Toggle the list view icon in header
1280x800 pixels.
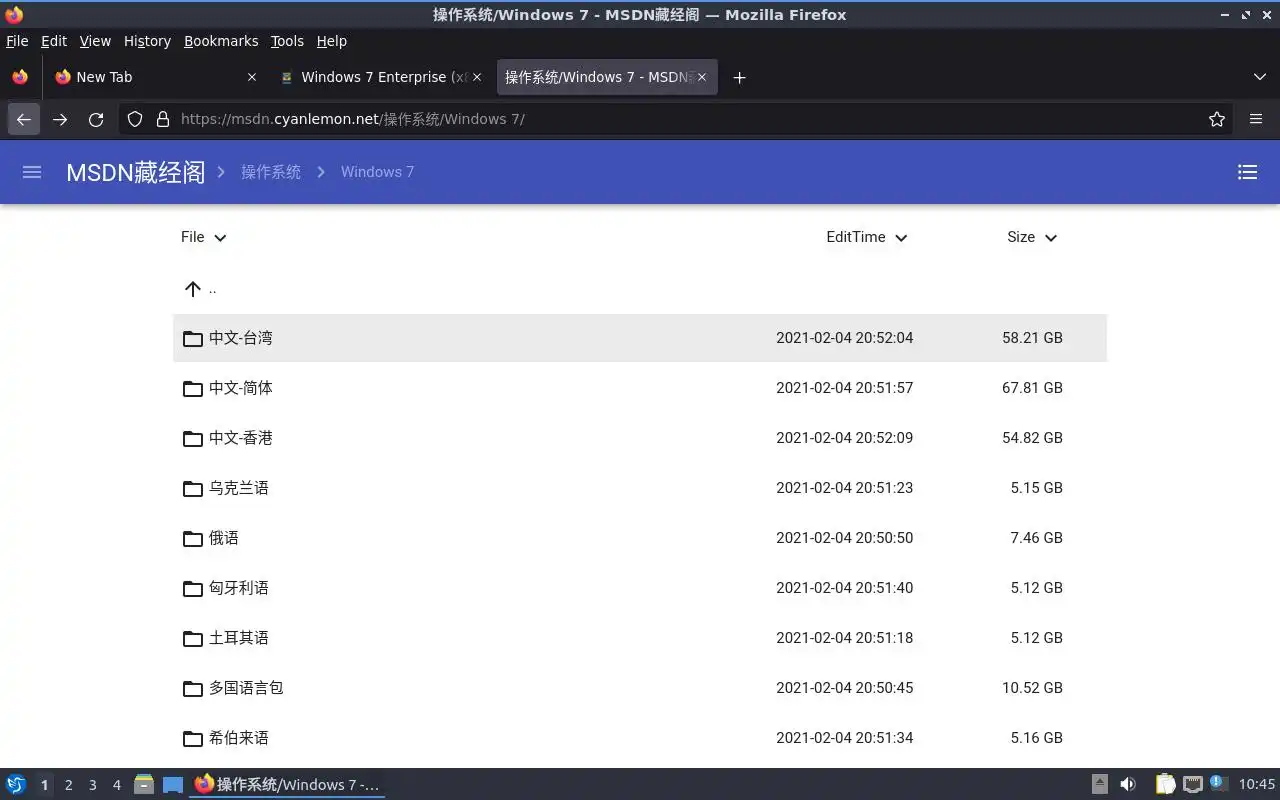[1247, 172]
